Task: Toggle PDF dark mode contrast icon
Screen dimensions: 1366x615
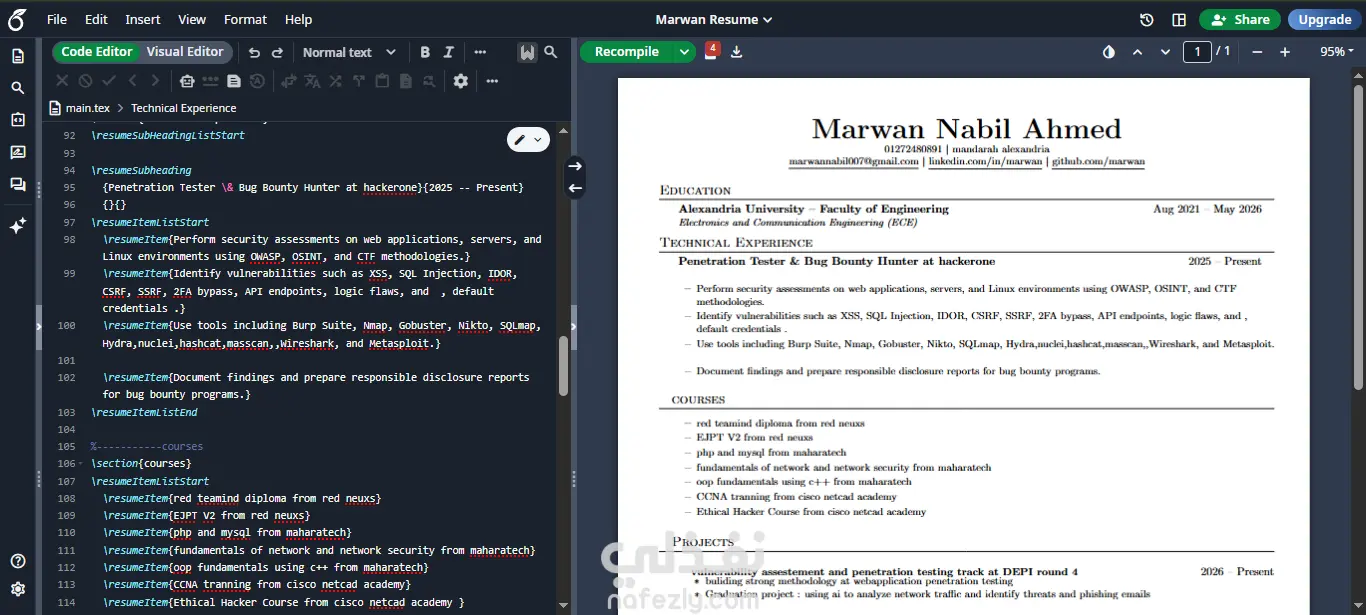Action: pos(1108,52)
